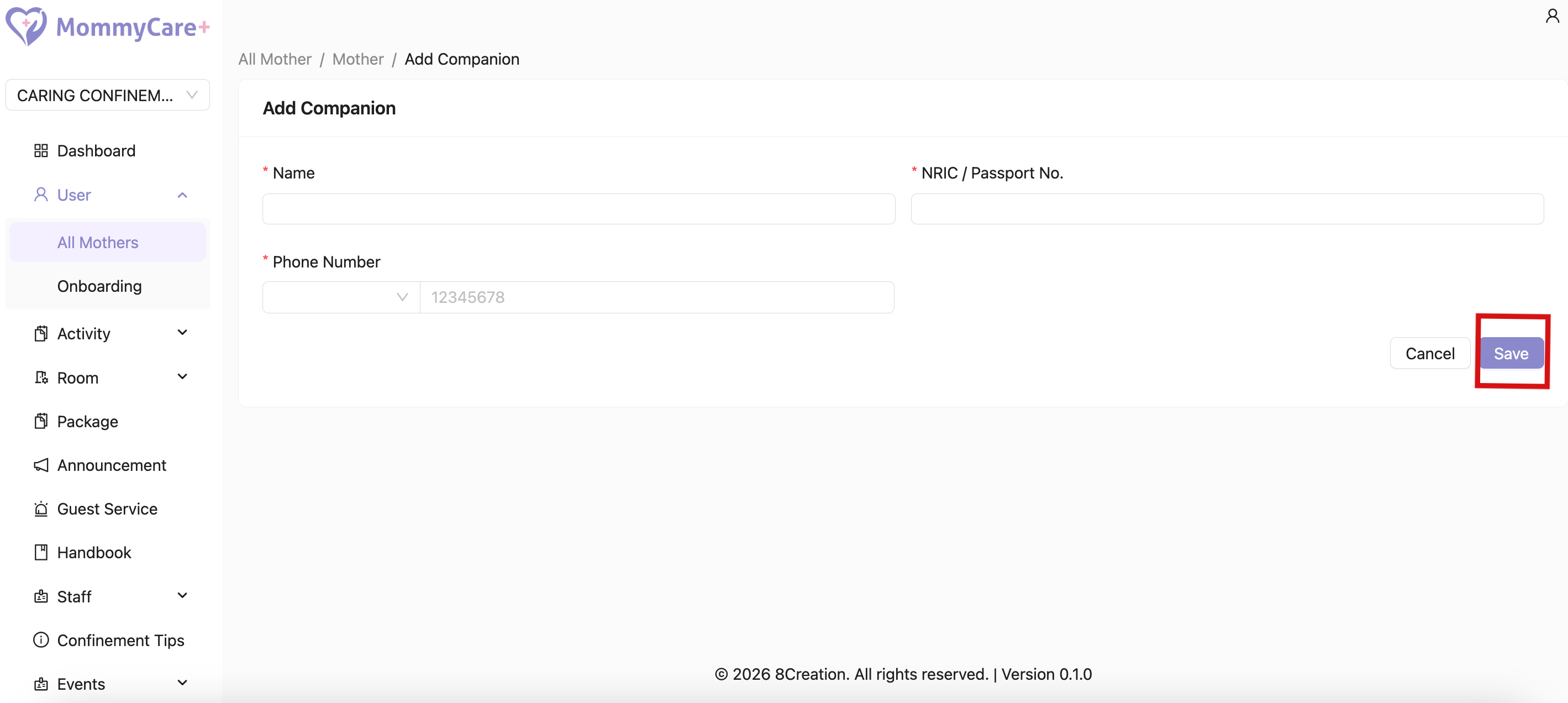This screenshot has height=703, width=1568.
Task: Focus the NRIC / Passport No. field
Action: pyautogui.click(x=1227, y=209)
